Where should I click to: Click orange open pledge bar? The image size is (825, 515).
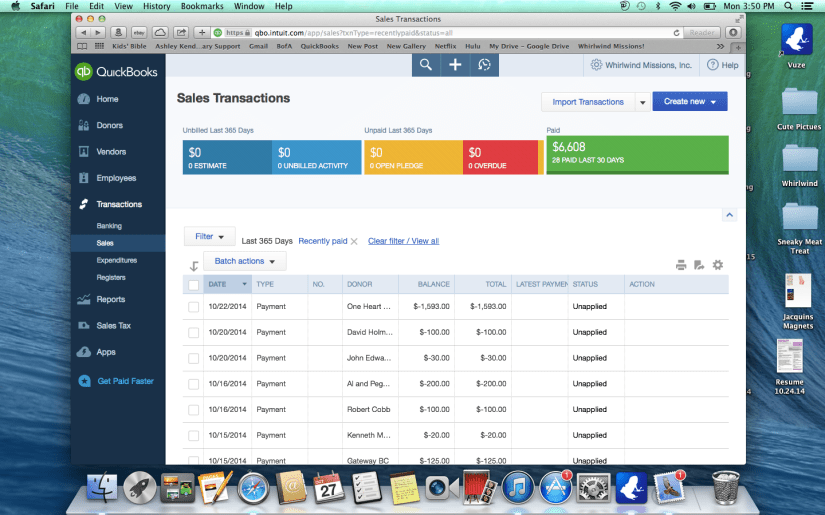pos(414,157)
